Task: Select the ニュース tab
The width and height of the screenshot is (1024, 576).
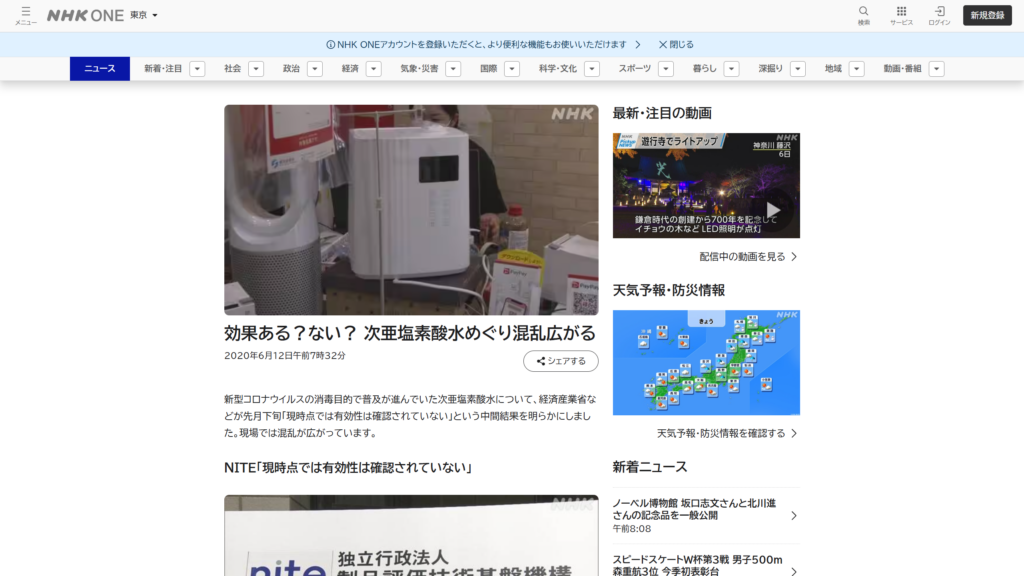Action: pos(100,69)
